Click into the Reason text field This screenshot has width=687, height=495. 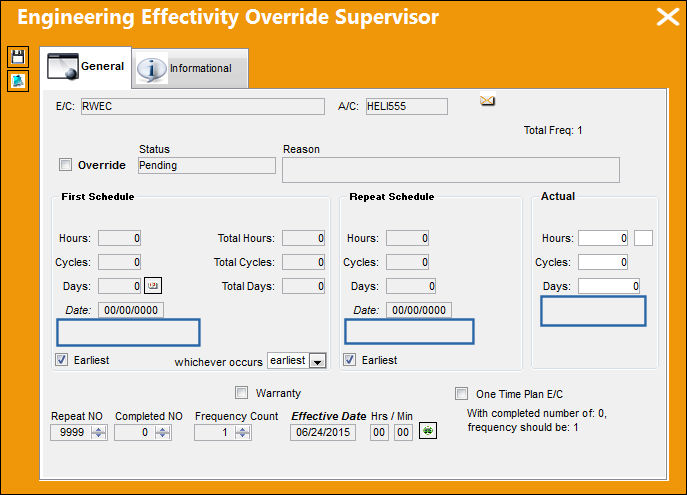coord(451,170)
